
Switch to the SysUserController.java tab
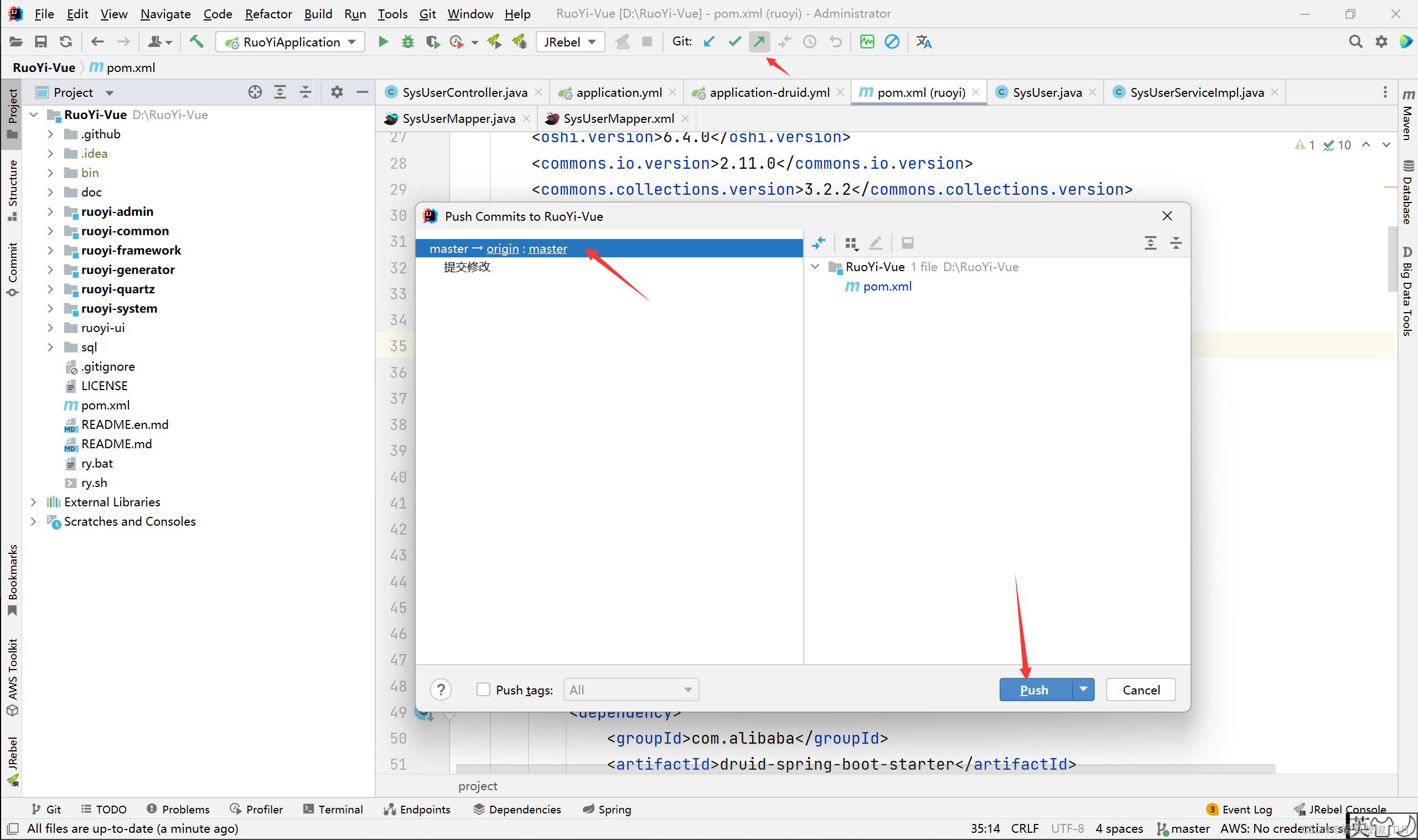[x=464, y=92]
